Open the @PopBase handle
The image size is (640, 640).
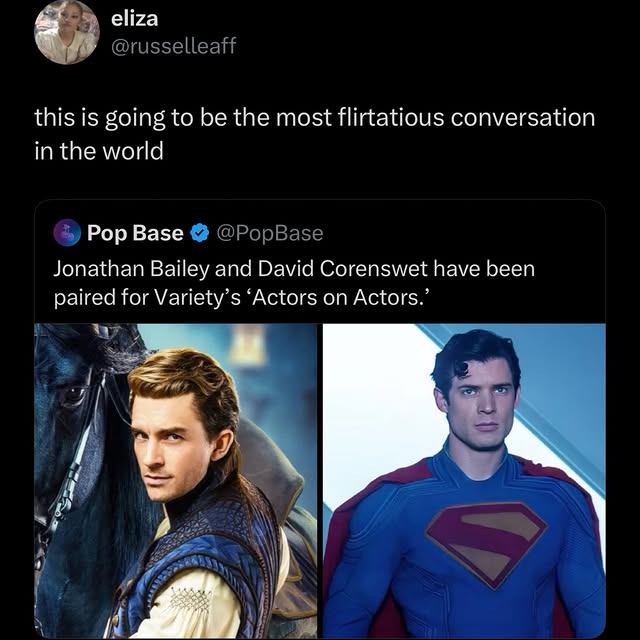(269, 233)
